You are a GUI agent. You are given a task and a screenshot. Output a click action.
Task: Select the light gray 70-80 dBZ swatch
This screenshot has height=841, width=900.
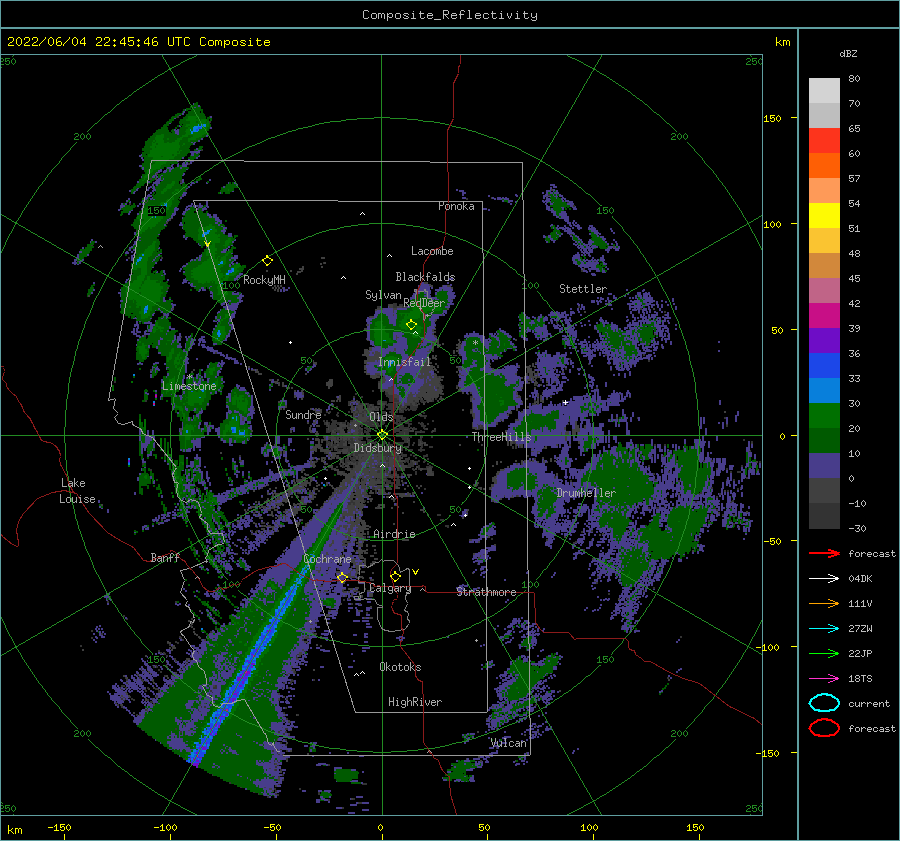coord(824,91)
